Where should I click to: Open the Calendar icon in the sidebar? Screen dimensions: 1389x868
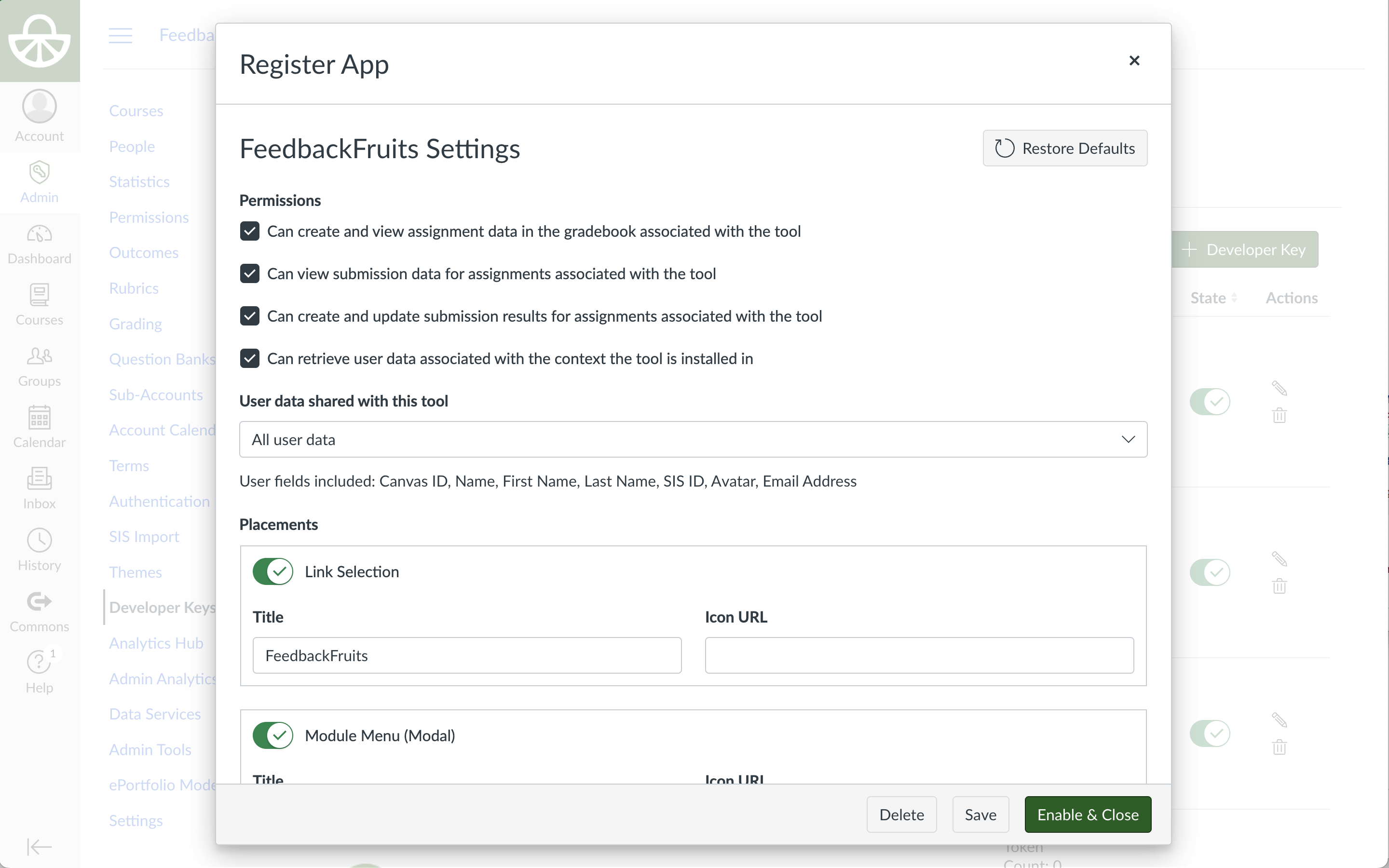(x=39, y=417)
